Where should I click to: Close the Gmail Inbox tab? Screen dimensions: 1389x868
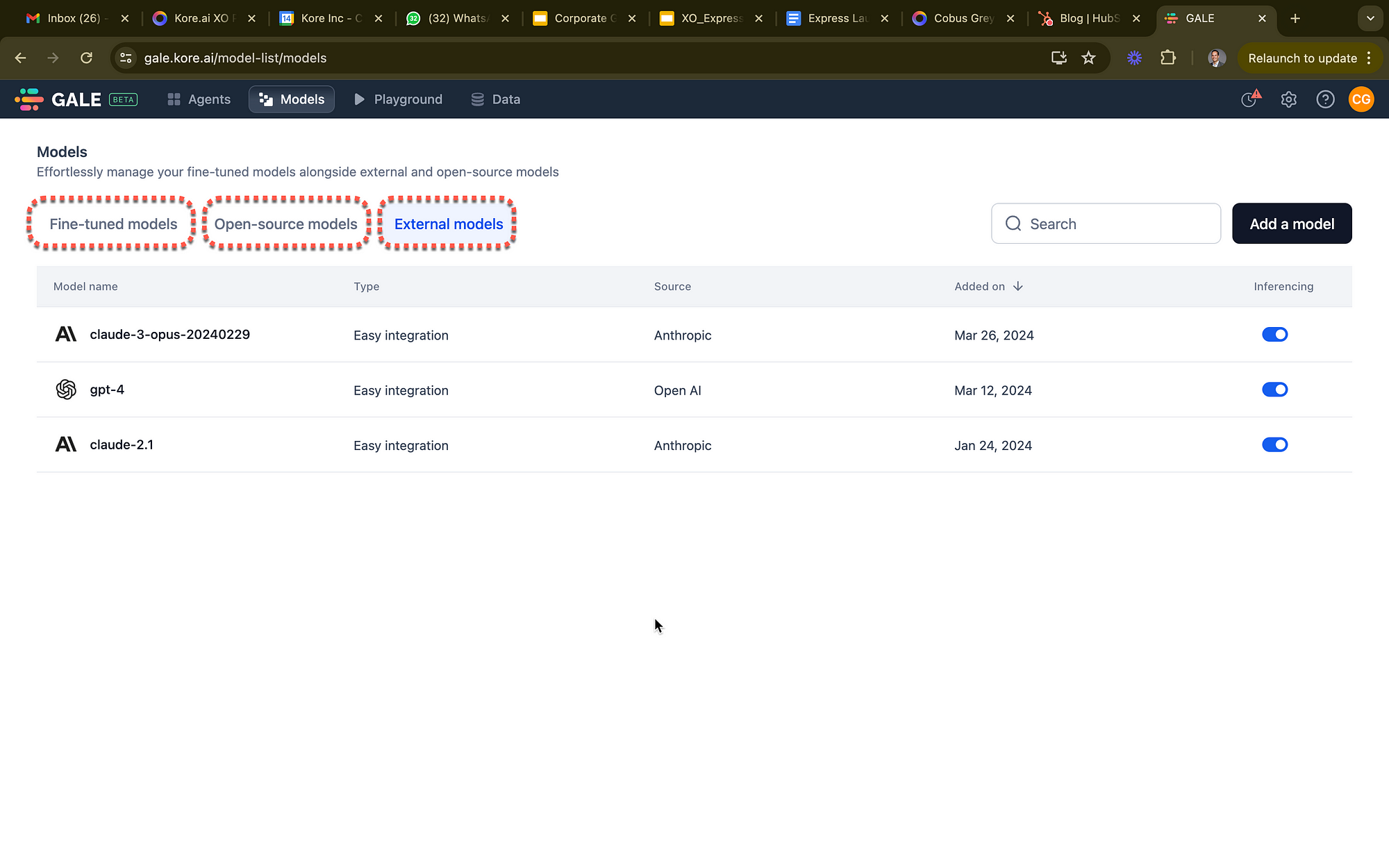(x=125, y=19)
